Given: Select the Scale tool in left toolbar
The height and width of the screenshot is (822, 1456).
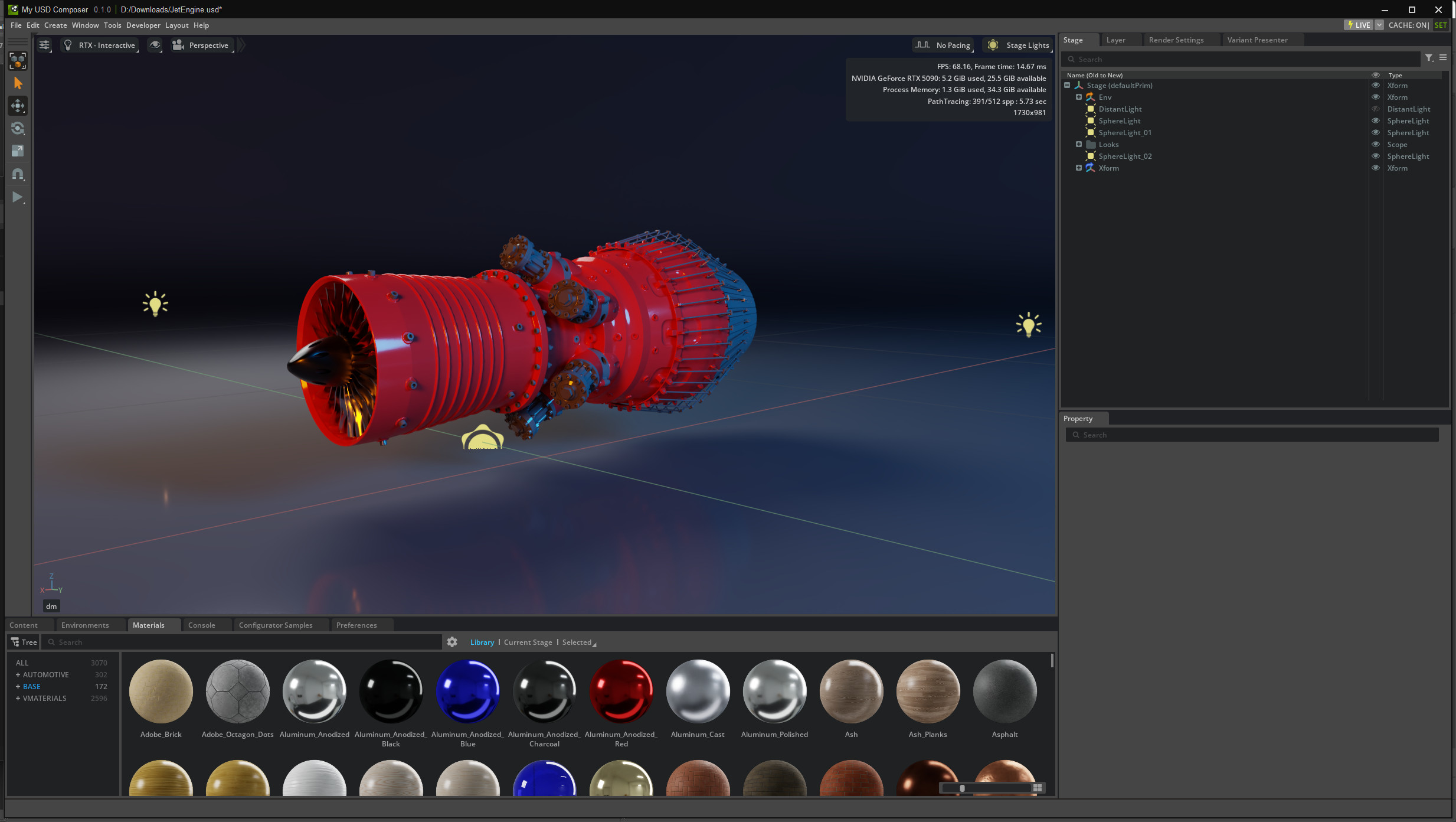Looking at the screenshot, I should point(18,151).
